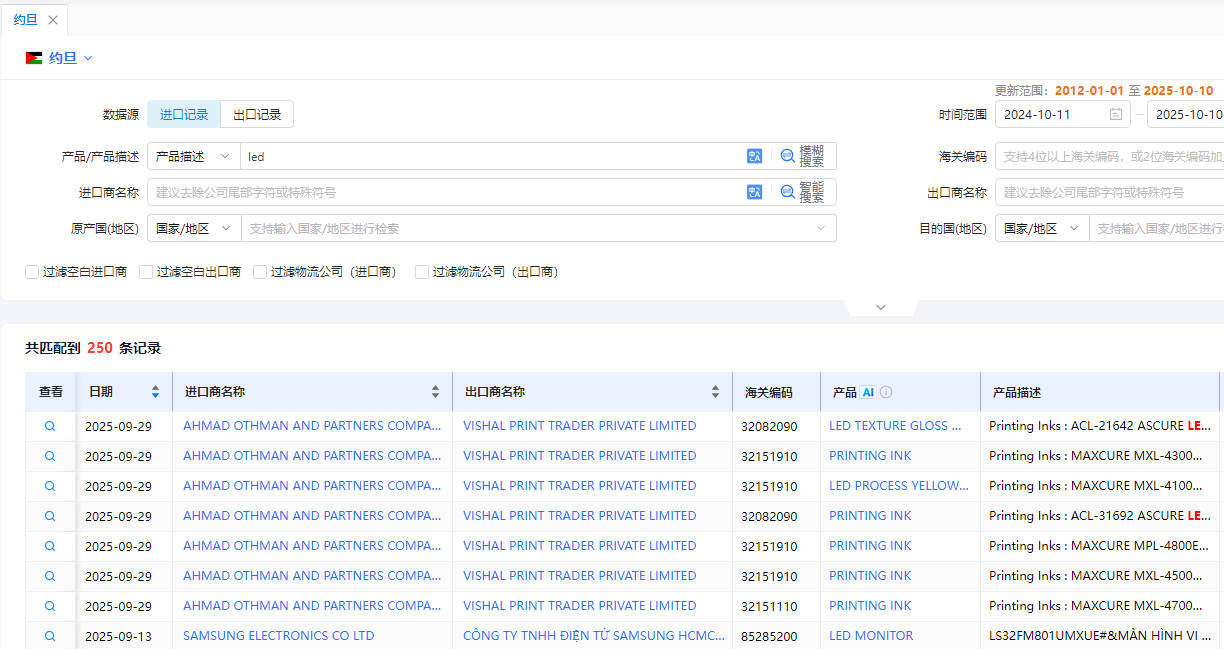Image resolution: width=1224 pixels, height=649 pixels.
Task: Tick 过滤物流公司（进口商） checkbox
Action: pos(260,272)
